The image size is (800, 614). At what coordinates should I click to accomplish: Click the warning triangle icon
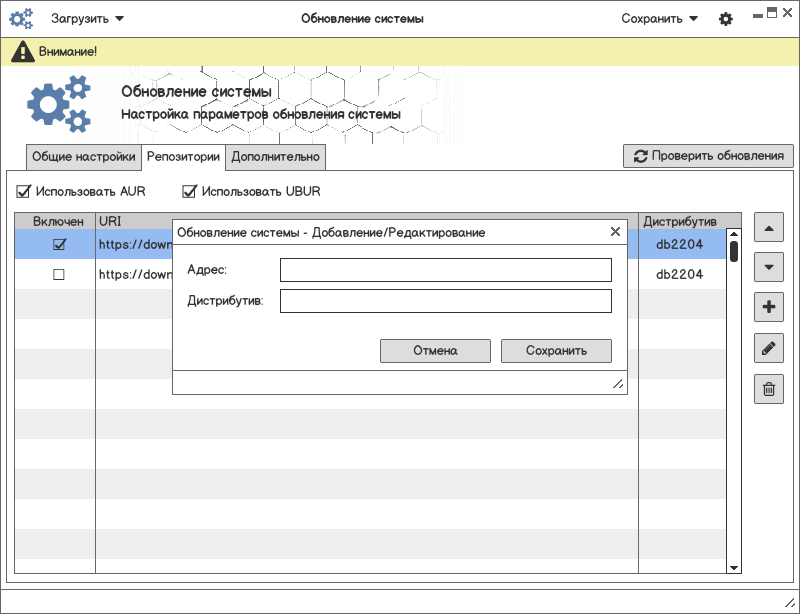coord(21,51)
